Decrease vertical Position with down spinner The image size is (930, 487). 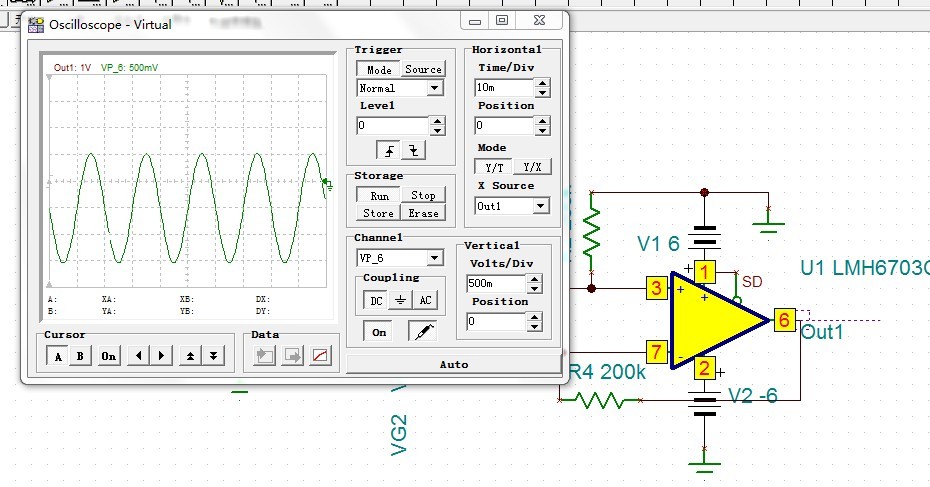tap(534, 326)
